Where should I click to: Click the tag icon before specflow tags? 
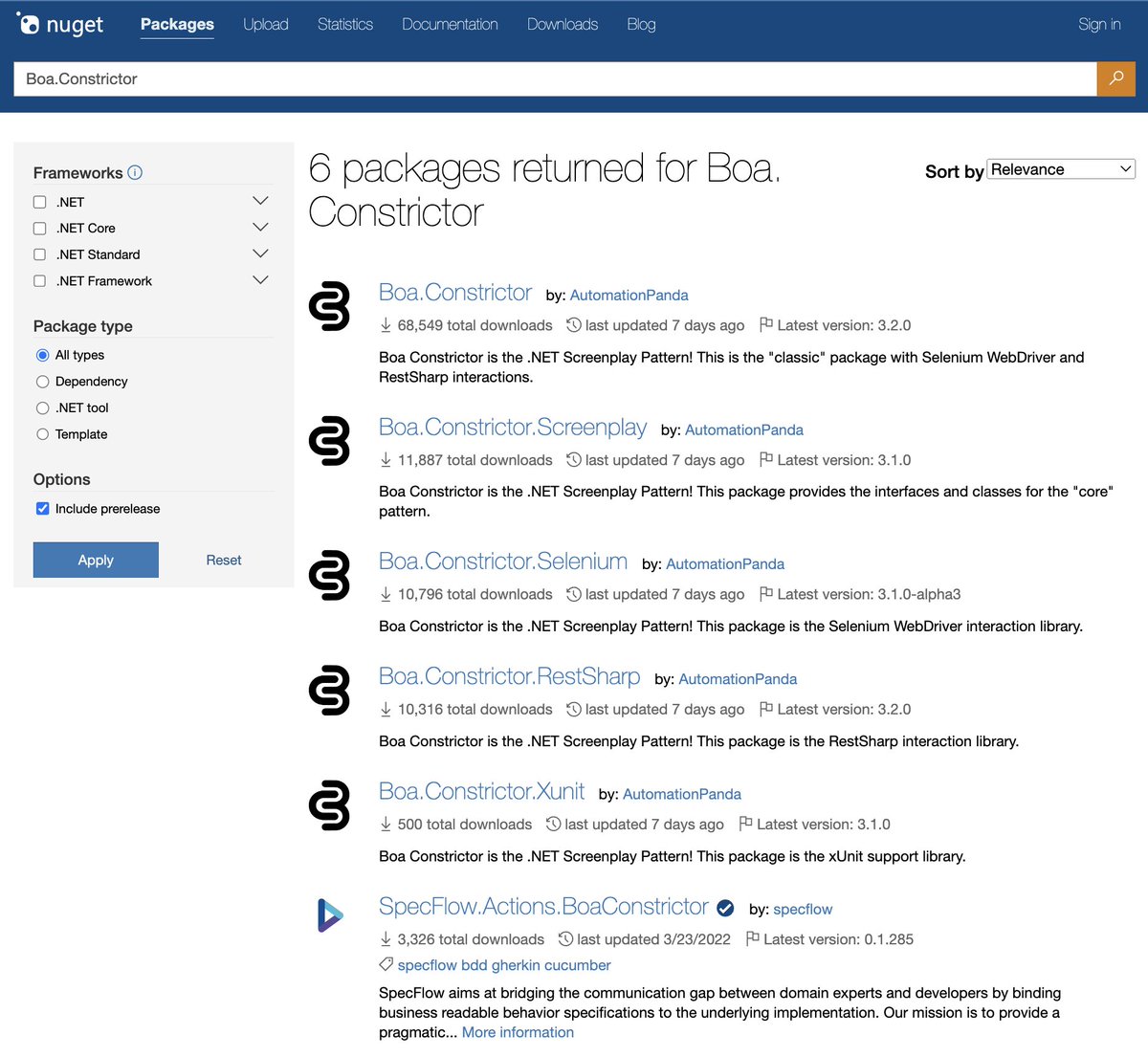coord(386,964)
